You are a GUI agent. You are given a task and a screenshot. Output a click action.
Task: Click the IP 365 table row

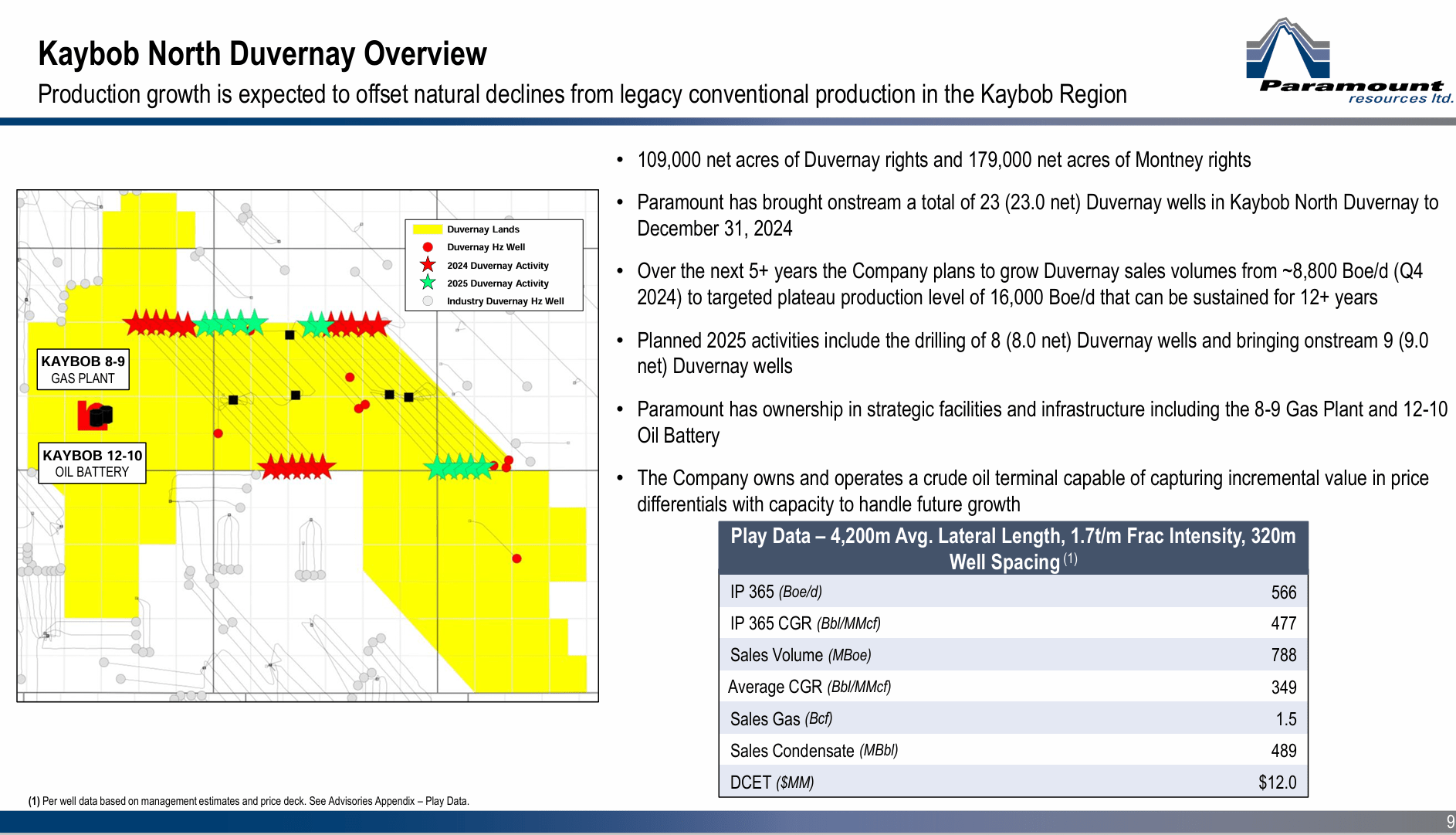(x=1011, y=592)
